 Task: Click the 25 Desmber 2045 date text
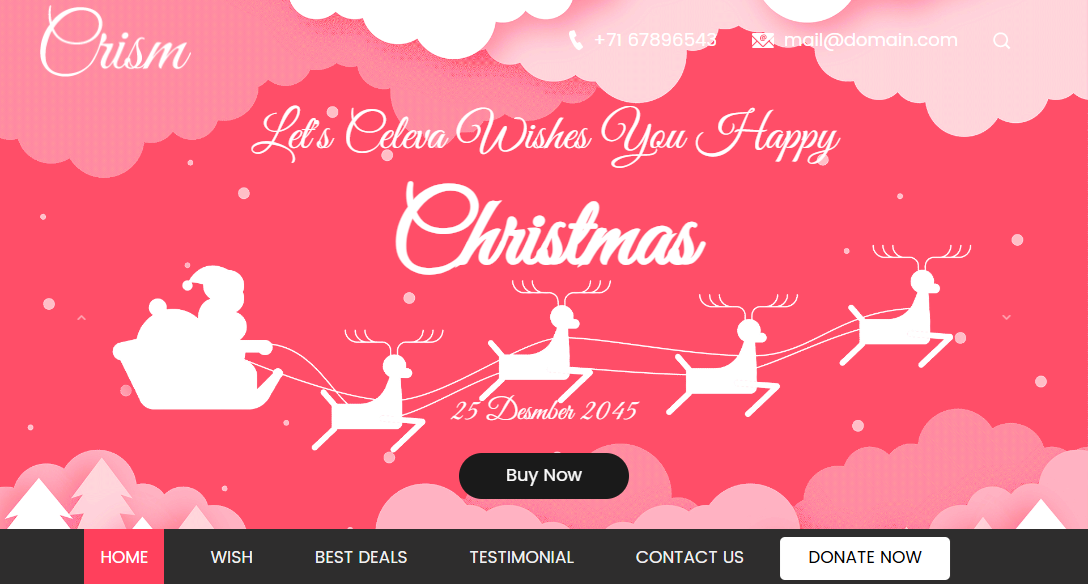pos(545,410)
